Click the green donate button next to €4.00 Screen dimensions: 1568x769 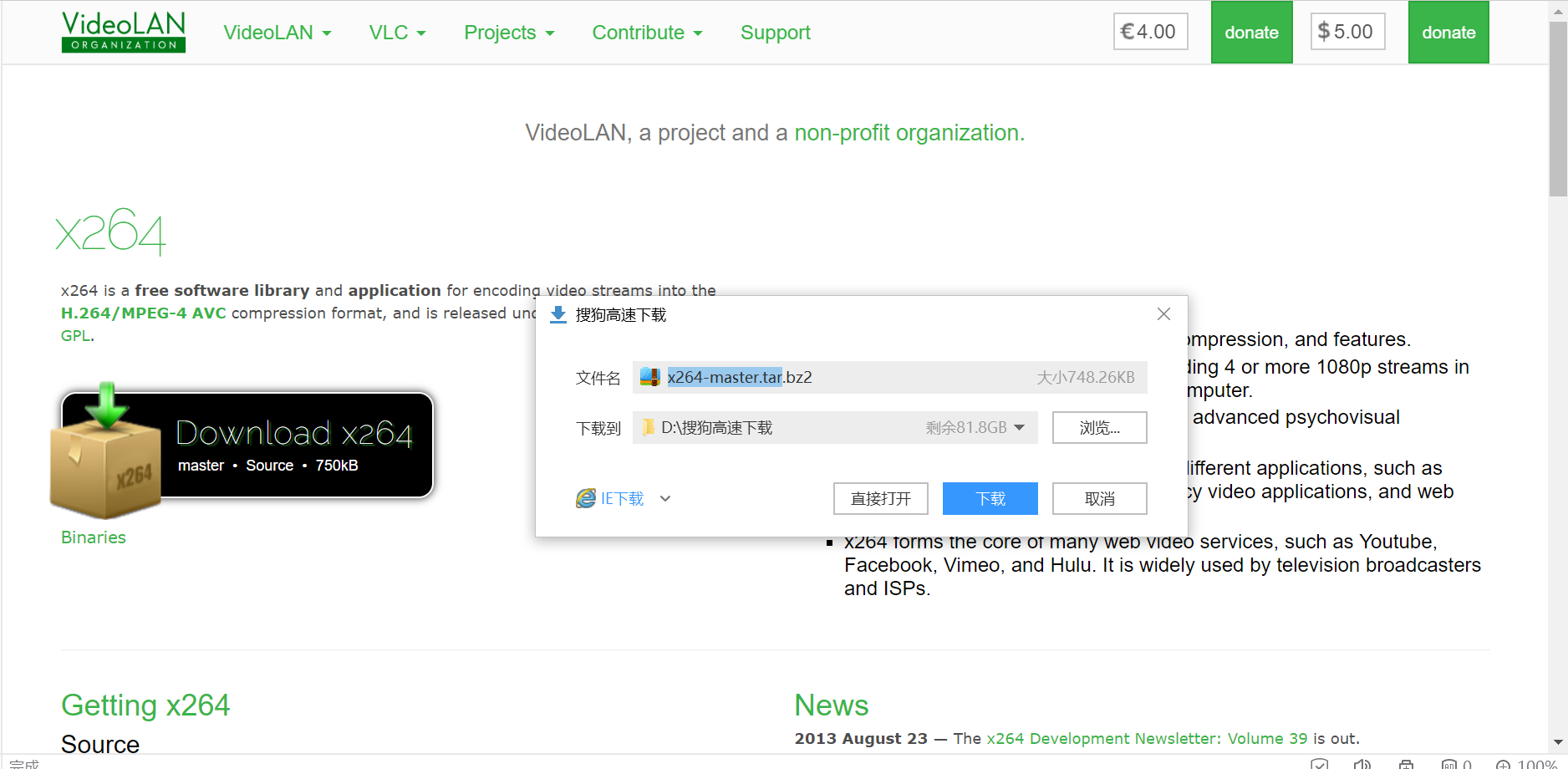[x=1251, y=33]
